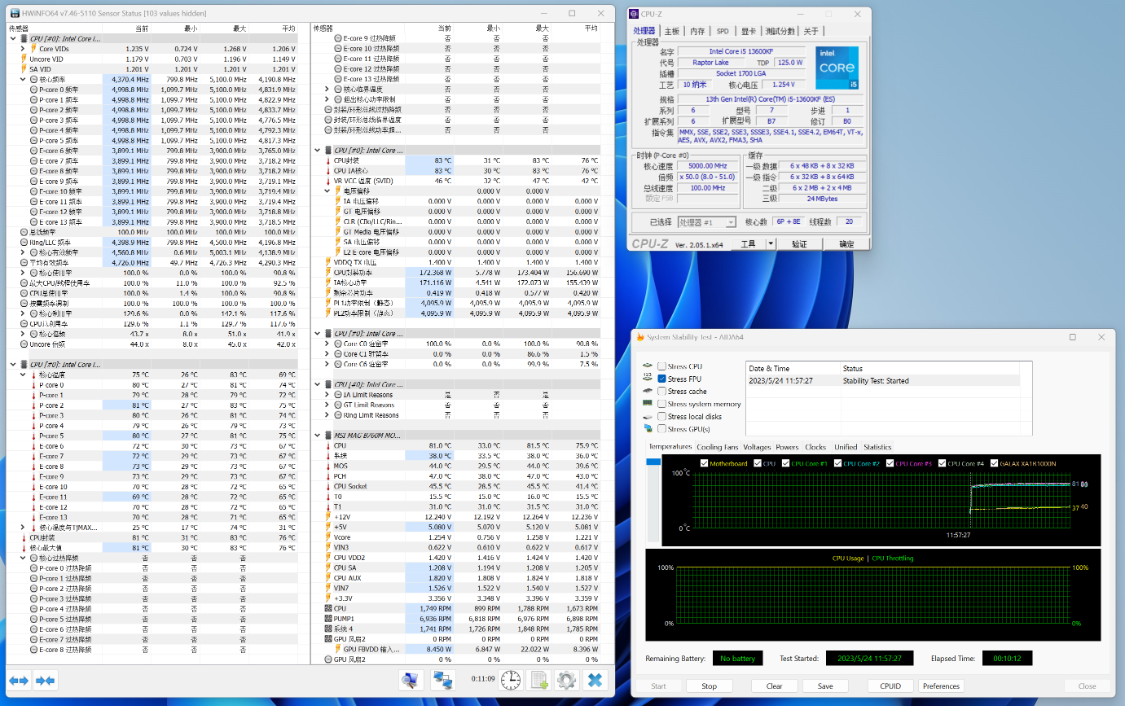This screenshot has height=706, width=1125.
Task: Click the HWiNFO clock reset timer icon
Action: (511, 679)
